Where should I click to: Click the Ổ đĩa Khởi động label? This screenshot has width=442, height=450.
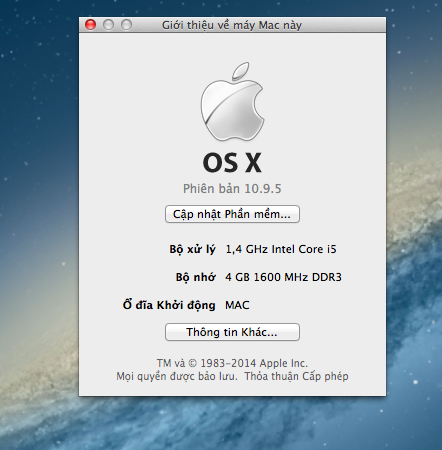click(x=169, y=305)
